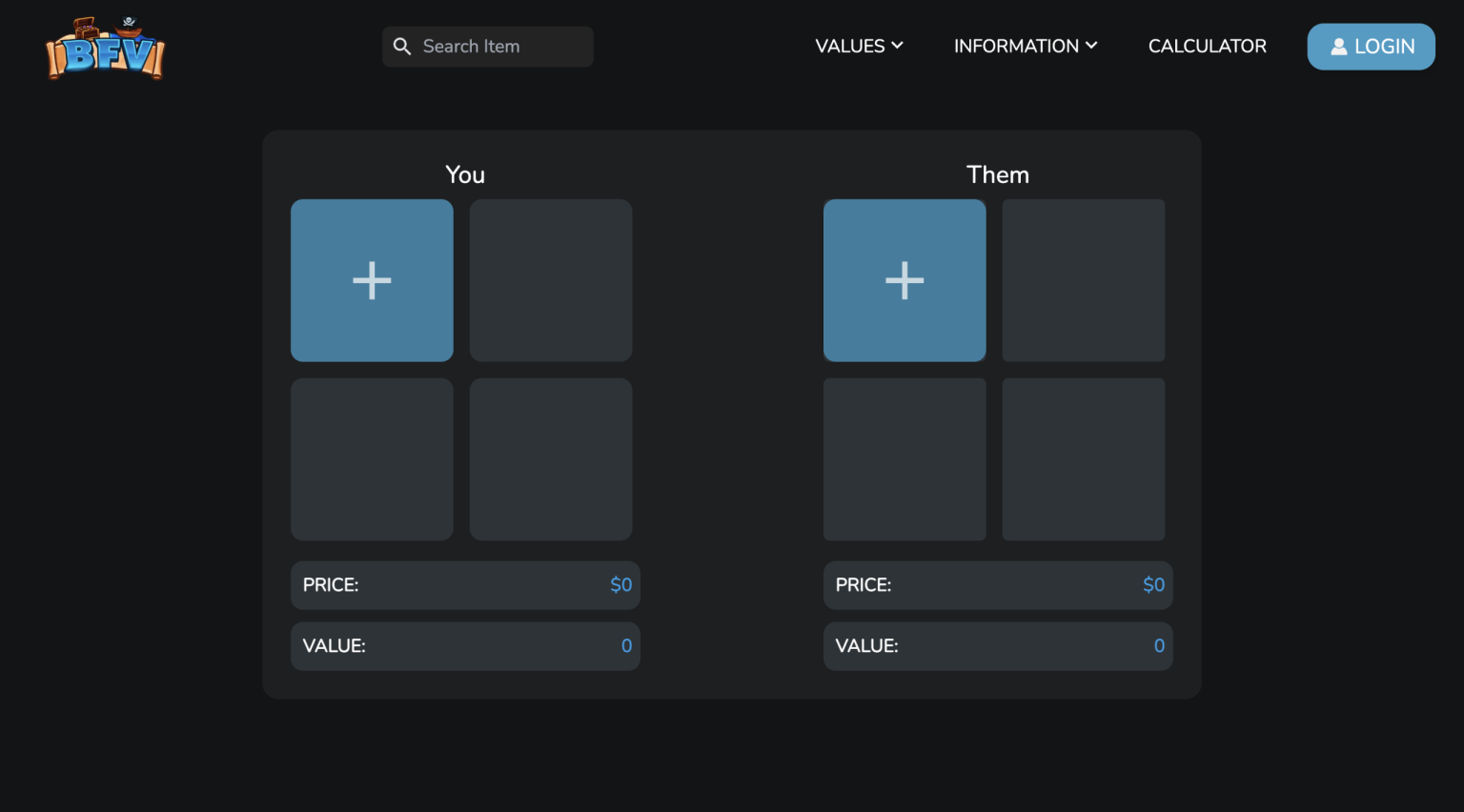
Task: Select CALCULATOR in the navigation bar
Action: [x=1207, y=46]
